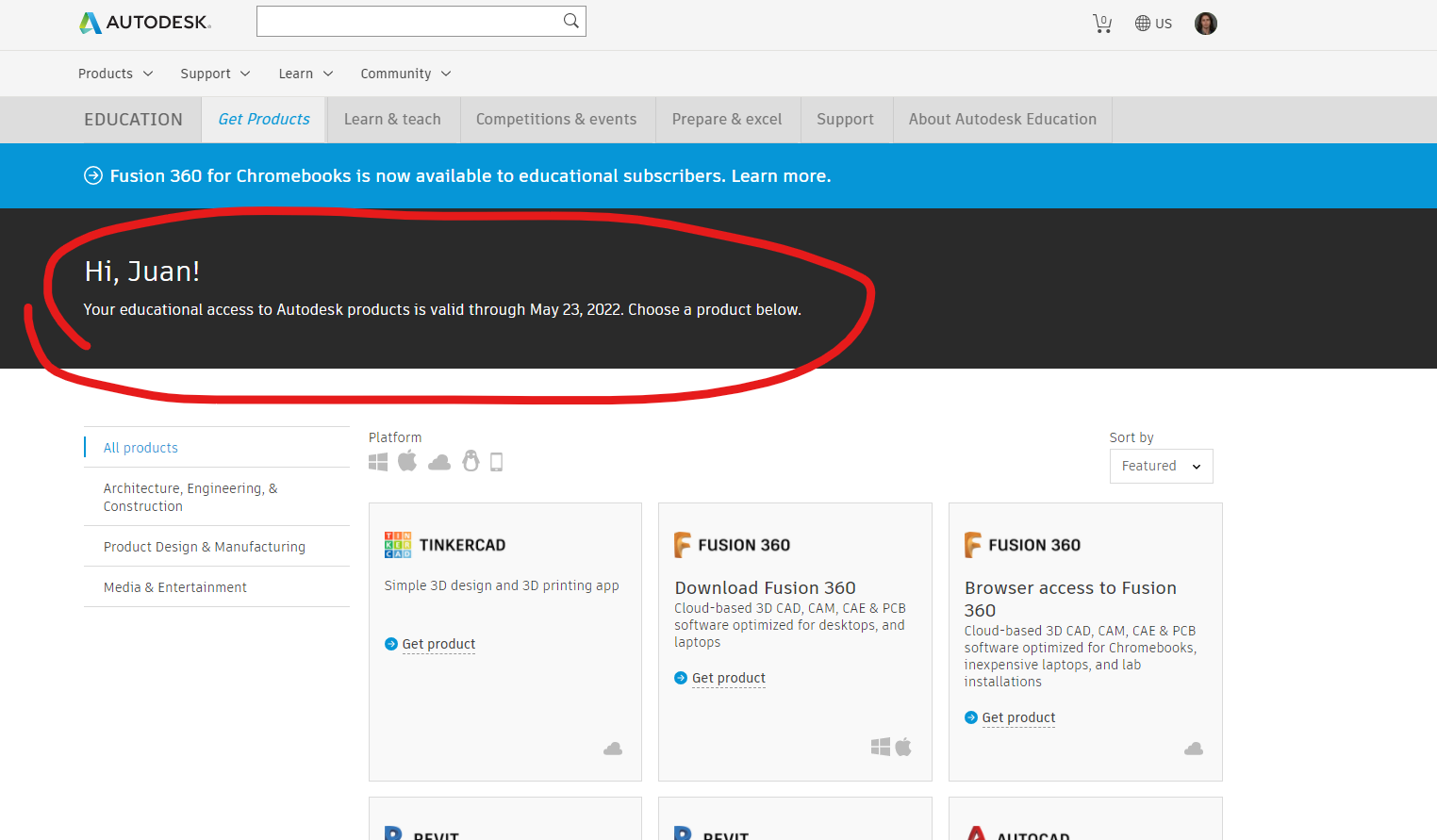The width and height of the screenshot is (1437, 840).
Task: Click cloud icon on Browser access Fusion card
Action: point(1194,749)
